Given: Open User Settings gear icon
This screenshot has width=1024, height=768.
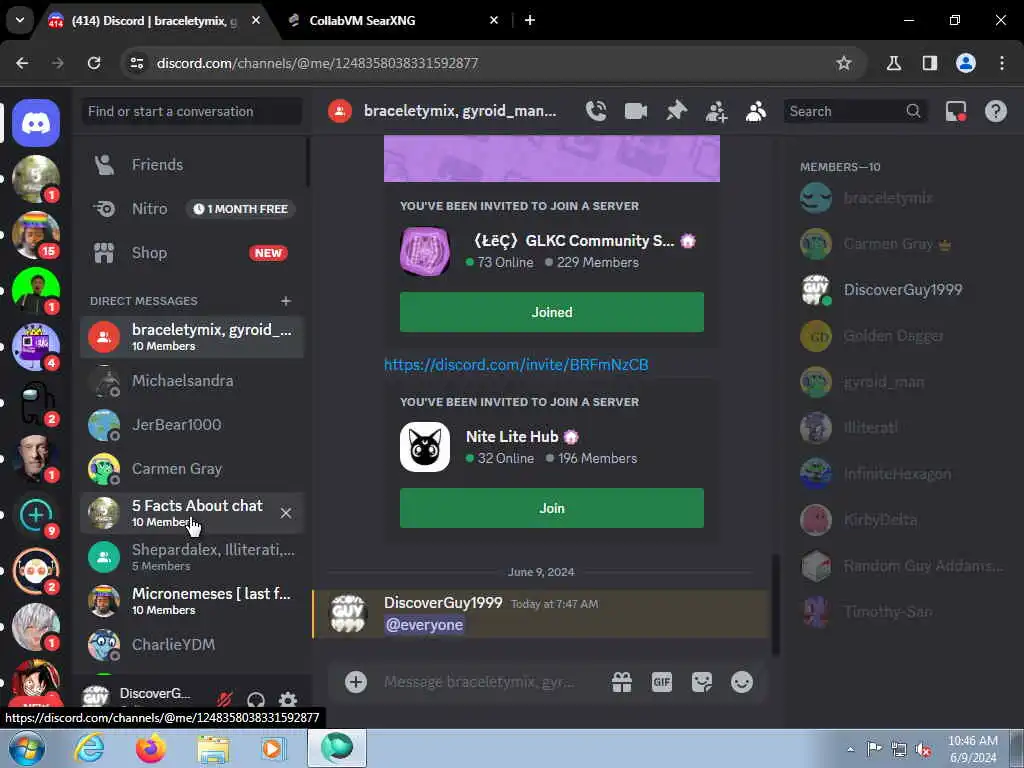Looking at the screenshot, I should pos(288,699).
